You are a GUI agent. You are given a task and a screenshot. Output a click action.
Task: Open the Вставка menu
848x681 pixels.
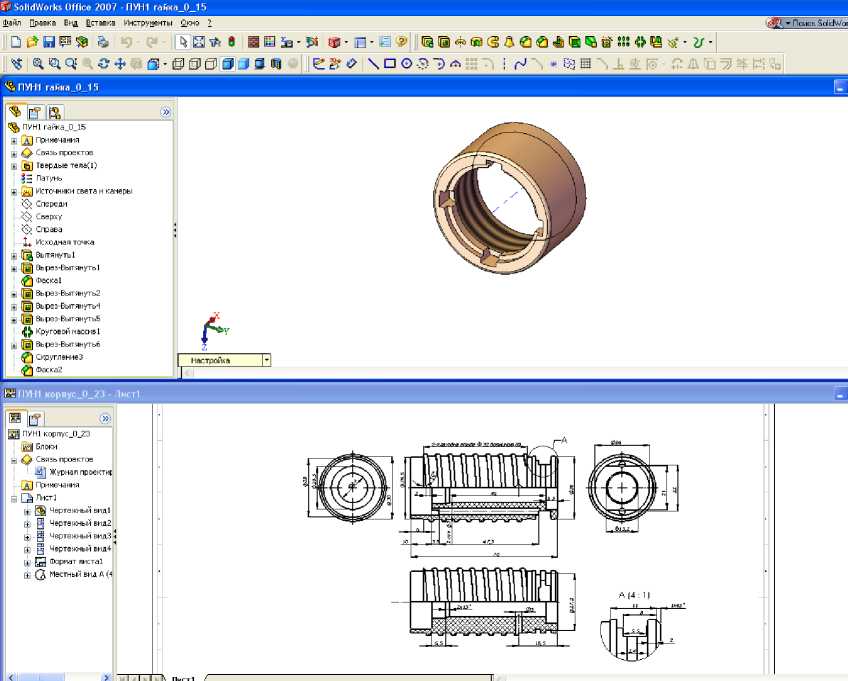pos(100,21)
